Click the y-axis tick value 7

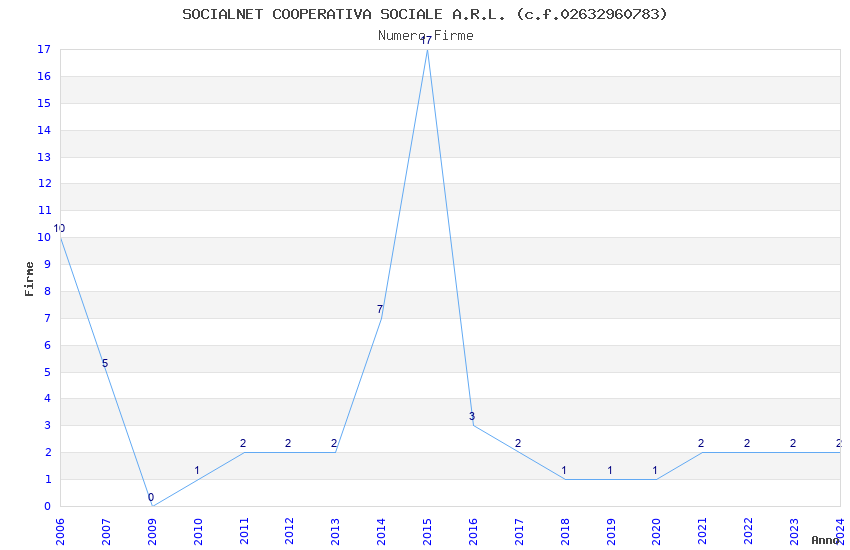pos(48,318)
